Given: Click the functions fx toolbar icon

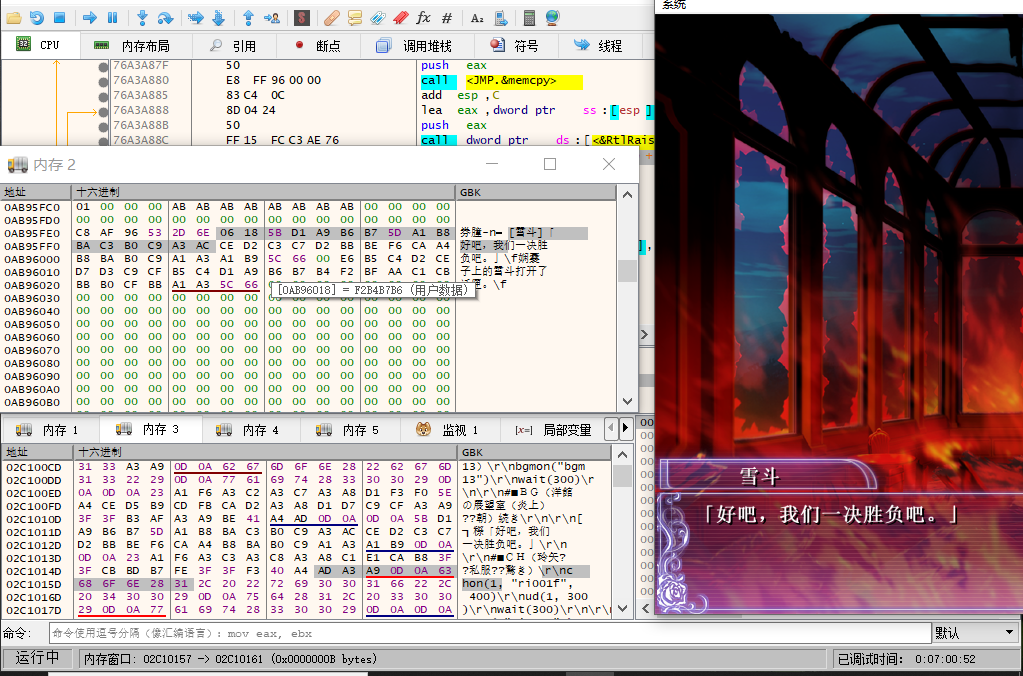Looking at the screenshot, I should [423, 17].
